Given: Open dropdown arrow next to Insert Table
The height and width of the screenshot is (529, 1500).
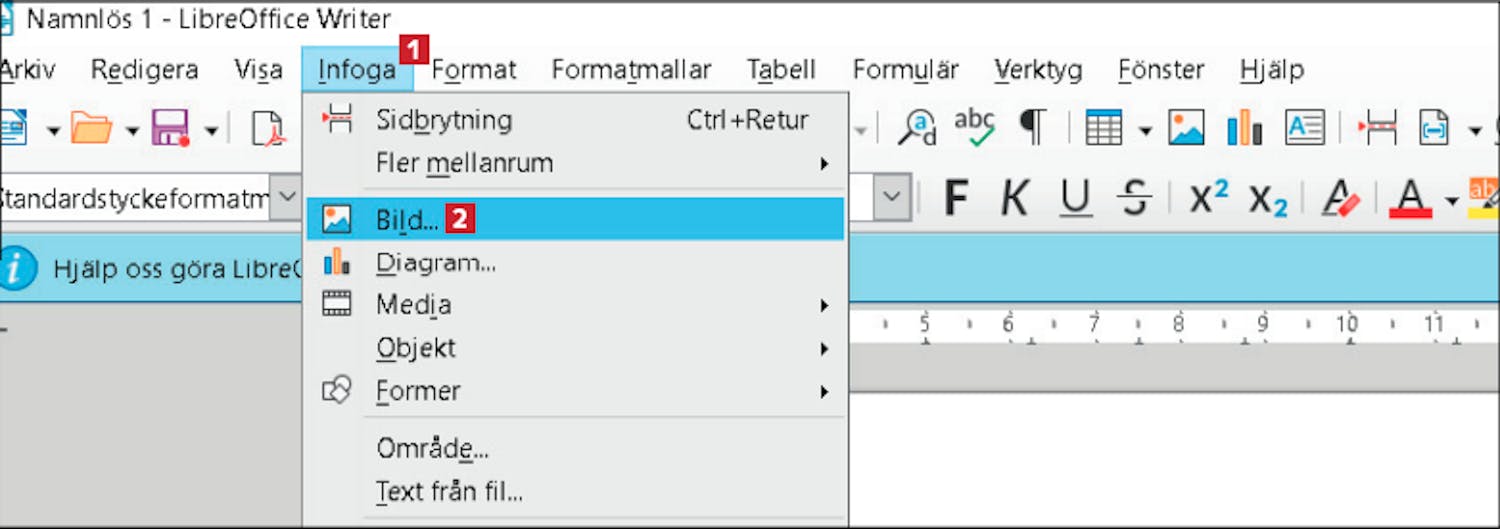Looking at the screenshot, I should (1144, 130).
